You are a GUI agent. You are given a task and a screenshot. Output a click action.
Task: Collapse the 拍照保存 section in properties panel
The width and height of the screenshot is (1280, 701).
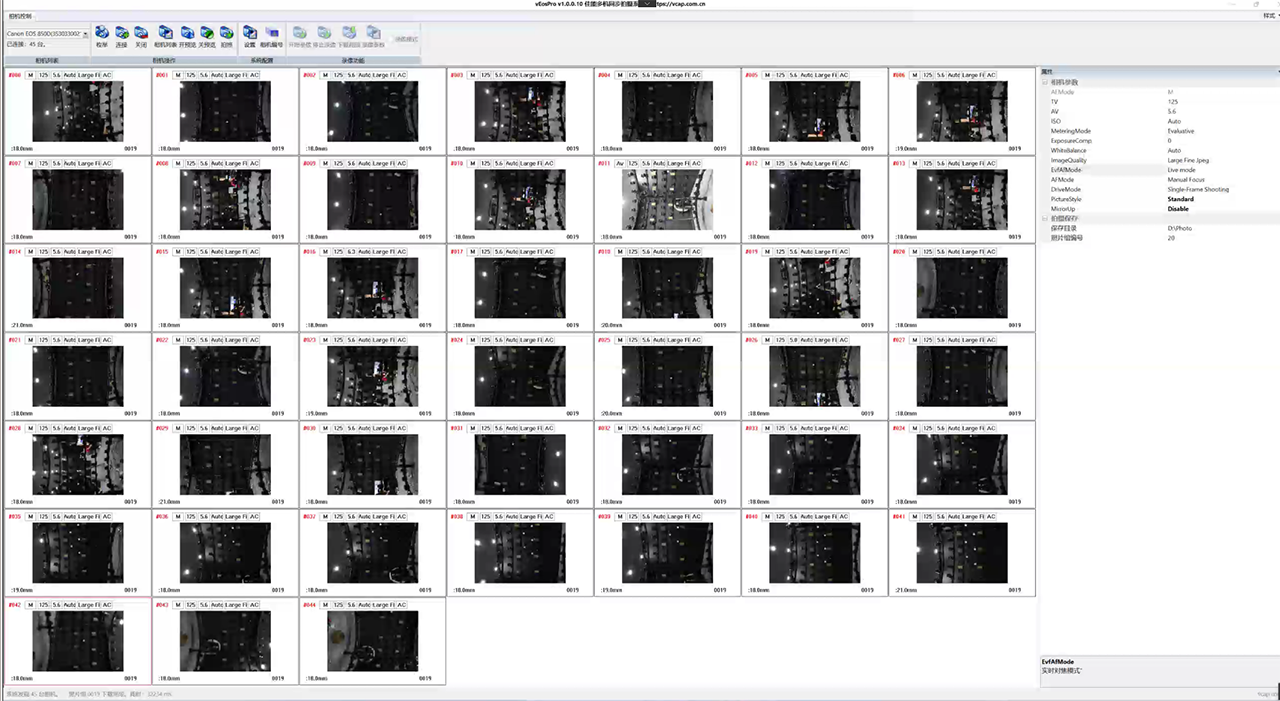click(1045, 218)
